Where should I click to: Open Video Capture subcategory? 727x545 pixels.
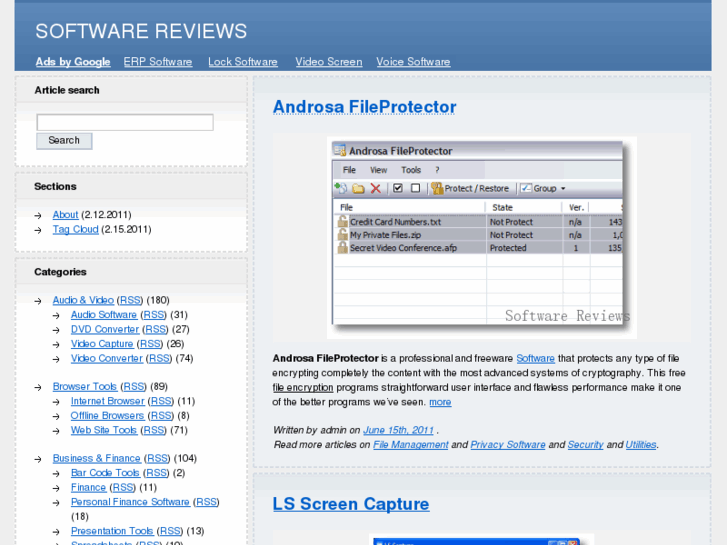[x=102, y=344]
